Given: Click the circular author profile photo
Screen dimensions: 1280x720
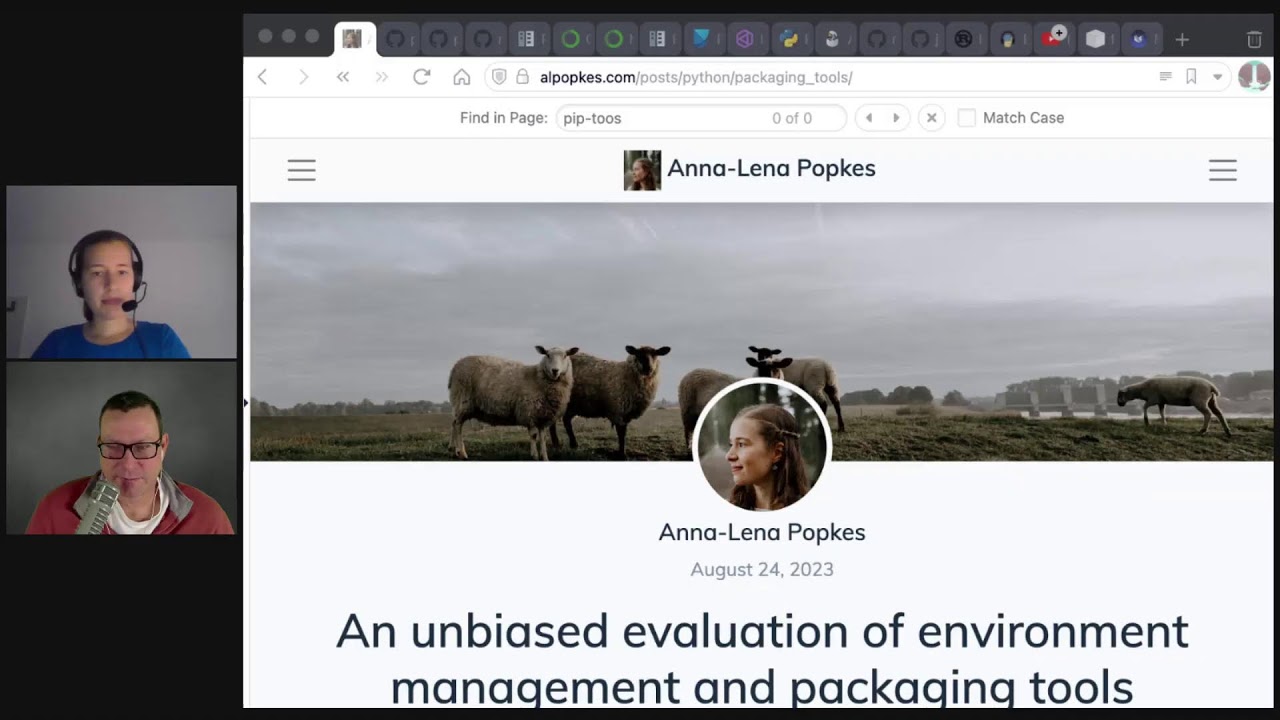Looking at the screenshot, I should tap(762, 446).
